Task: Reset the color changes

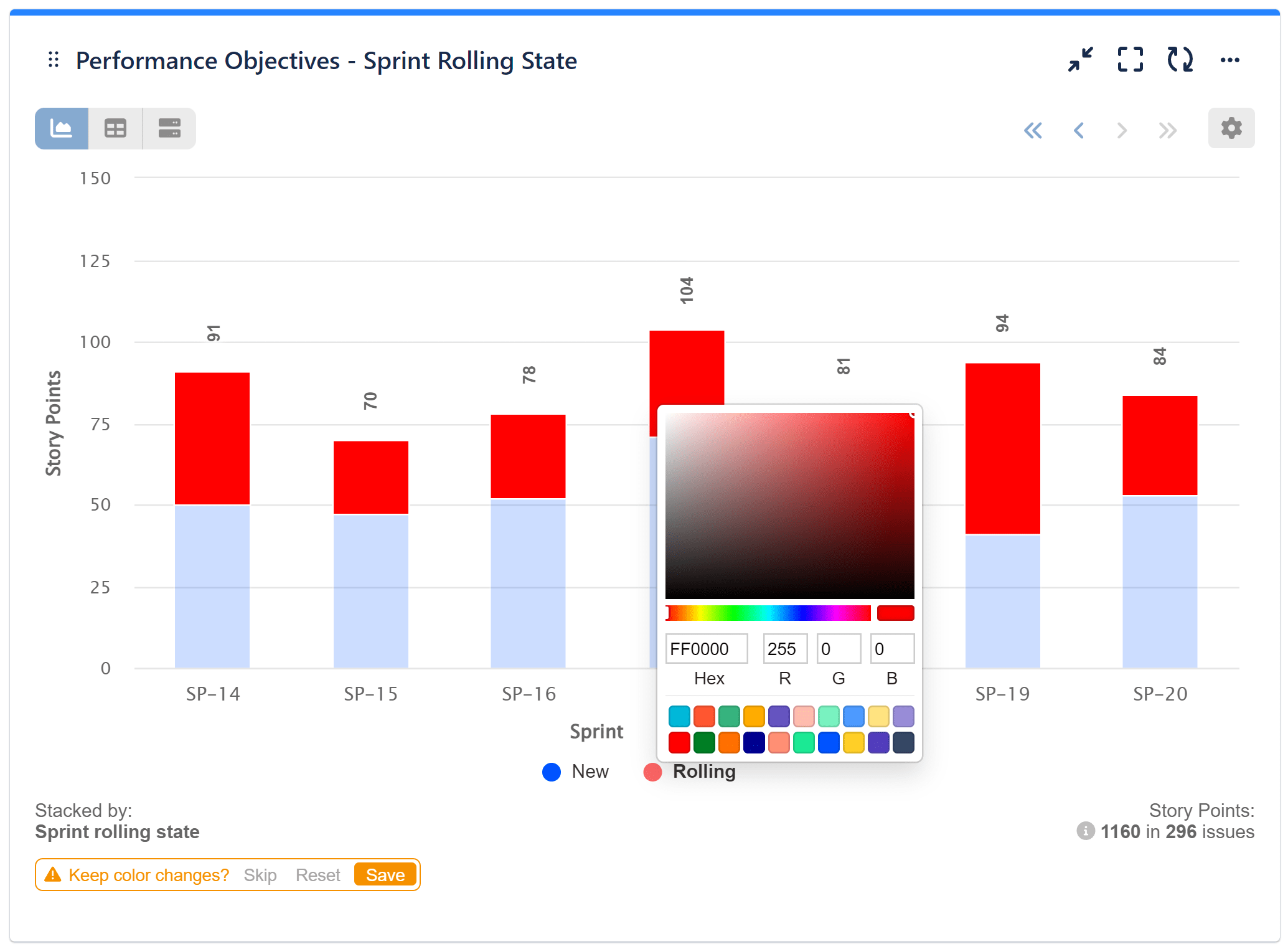Action: click(317, 874)
